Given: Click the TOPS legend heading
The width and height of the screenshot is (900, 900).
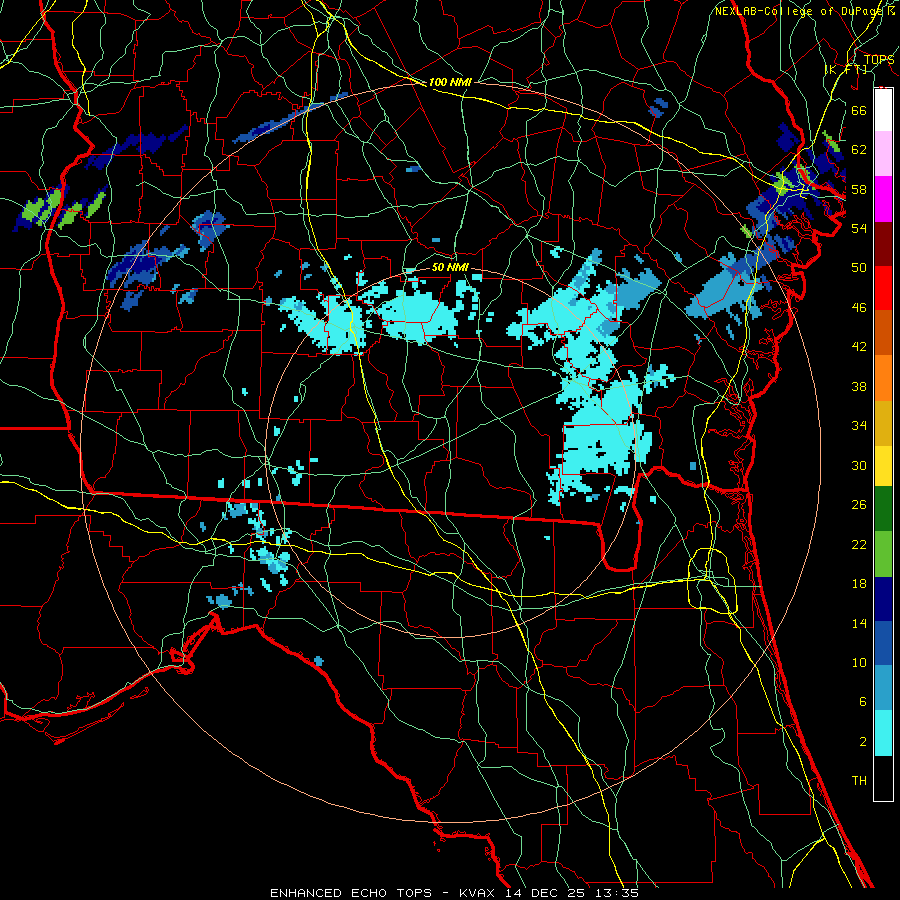Looking at the screenshot, I should (x=879, y=59).
